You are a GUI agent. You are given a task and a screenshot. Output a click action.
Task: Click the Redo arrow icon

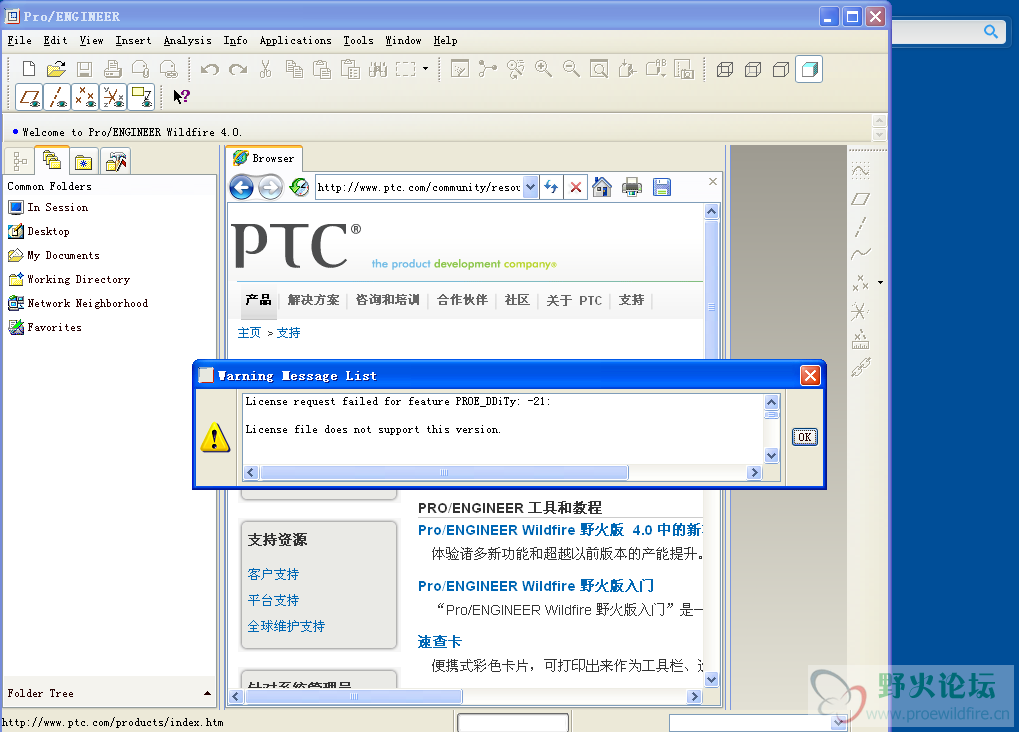click(238, 69)
